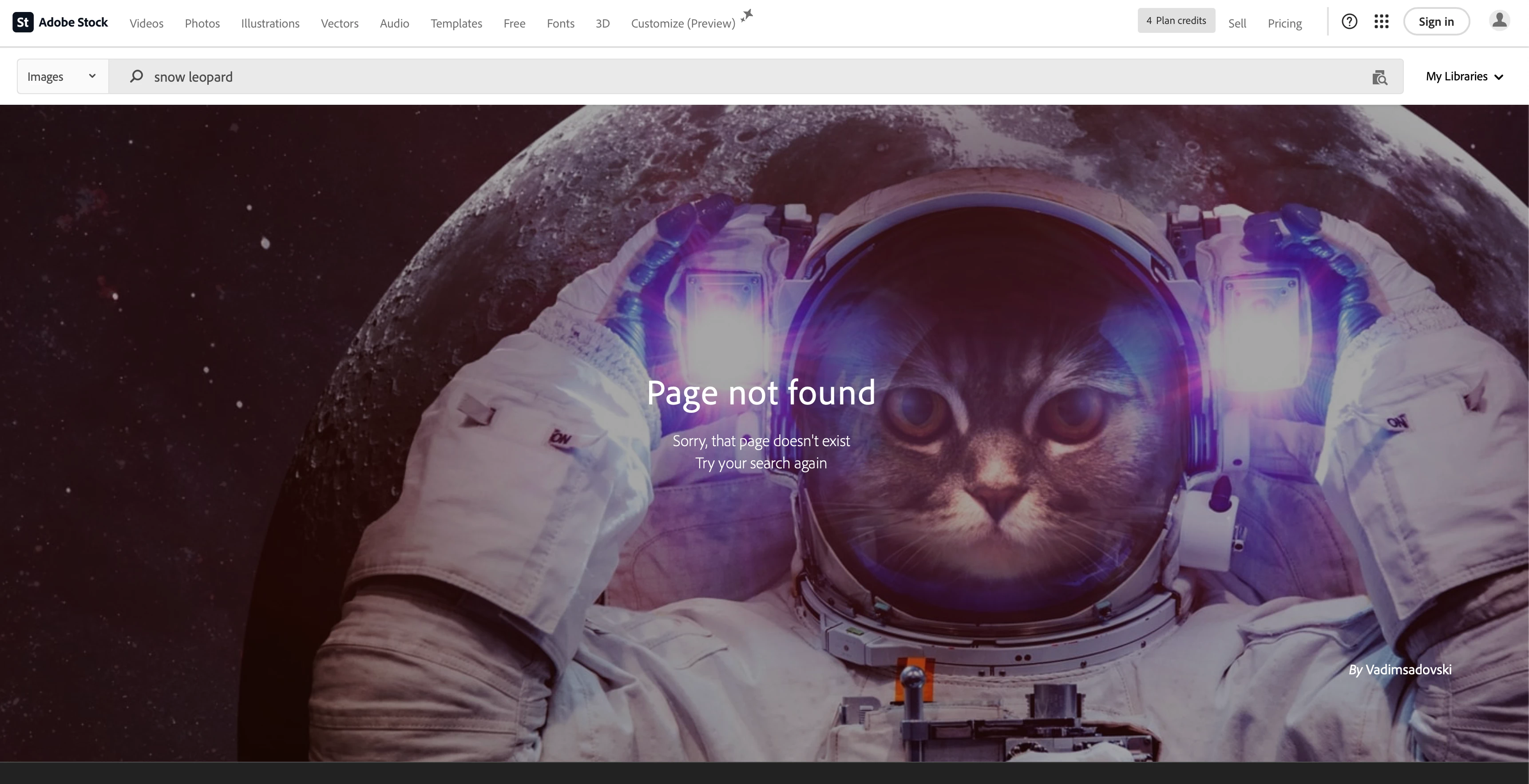Click into the snow leopard search field
The height and width of the screenshot is (784, 1529).
click(x=712, y=76)
